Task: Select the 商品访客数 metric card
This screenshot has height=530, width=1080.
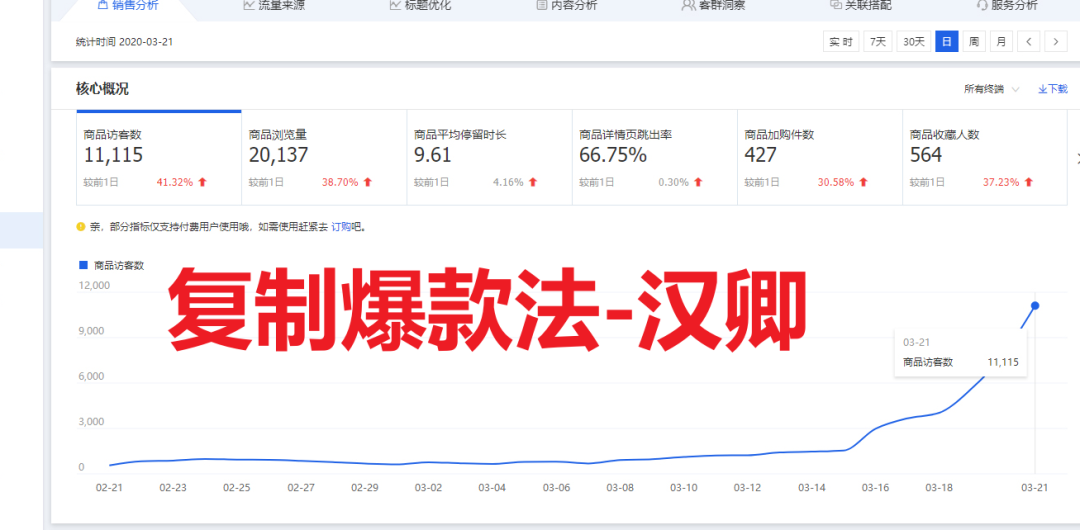Action: point(159,159)
